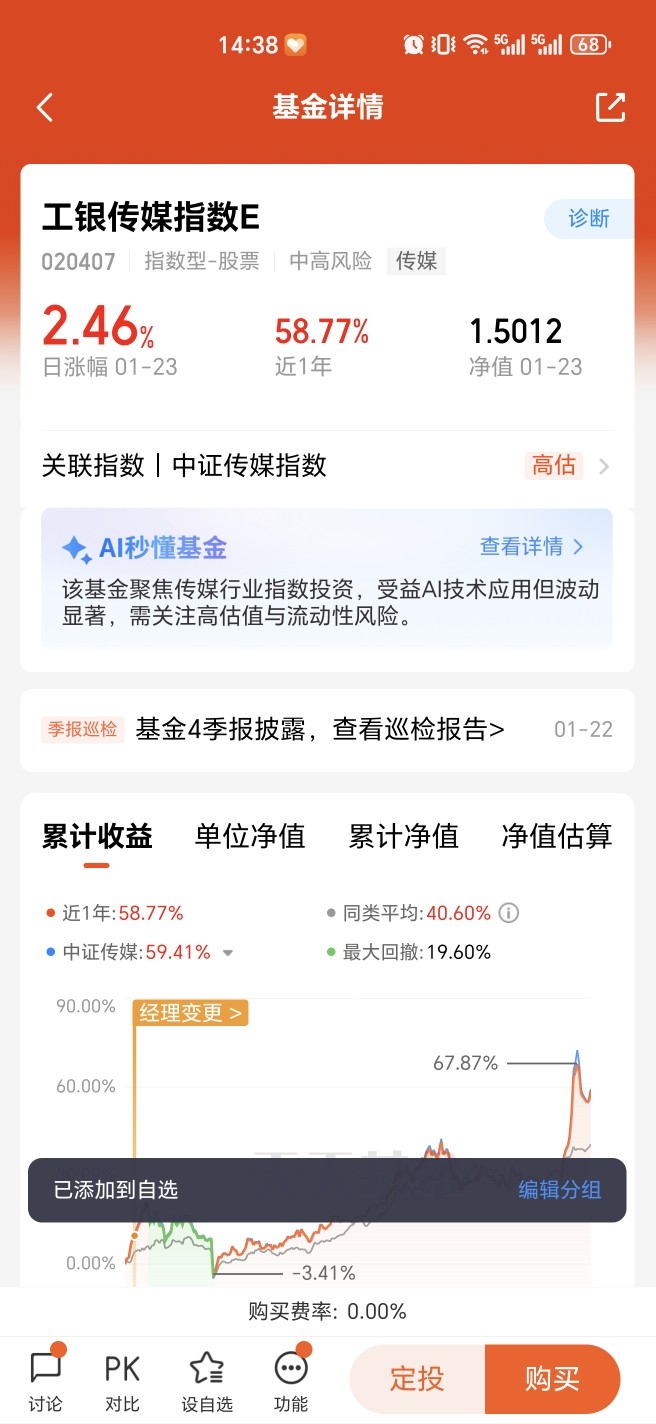The width and height of the screenshot is (656, 1424).
Task: Open the 功能 more functions icon
Action: 290,1367
